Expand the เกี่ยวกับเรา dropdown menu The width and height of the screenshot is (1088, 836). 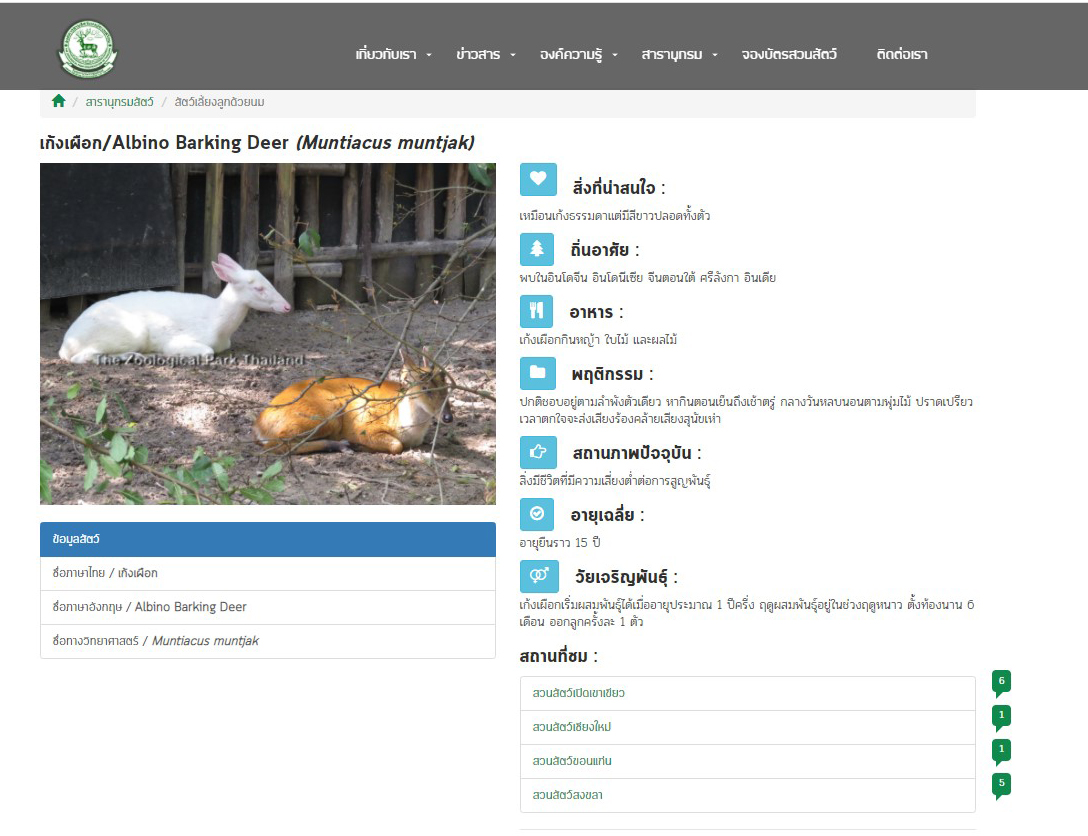[x=393, y=55]
